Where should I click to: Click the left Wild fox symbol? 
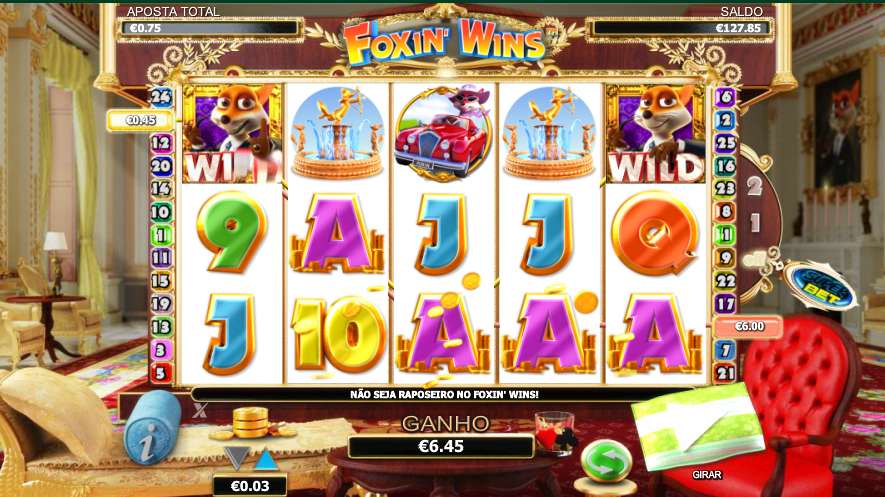click(232, 134)
